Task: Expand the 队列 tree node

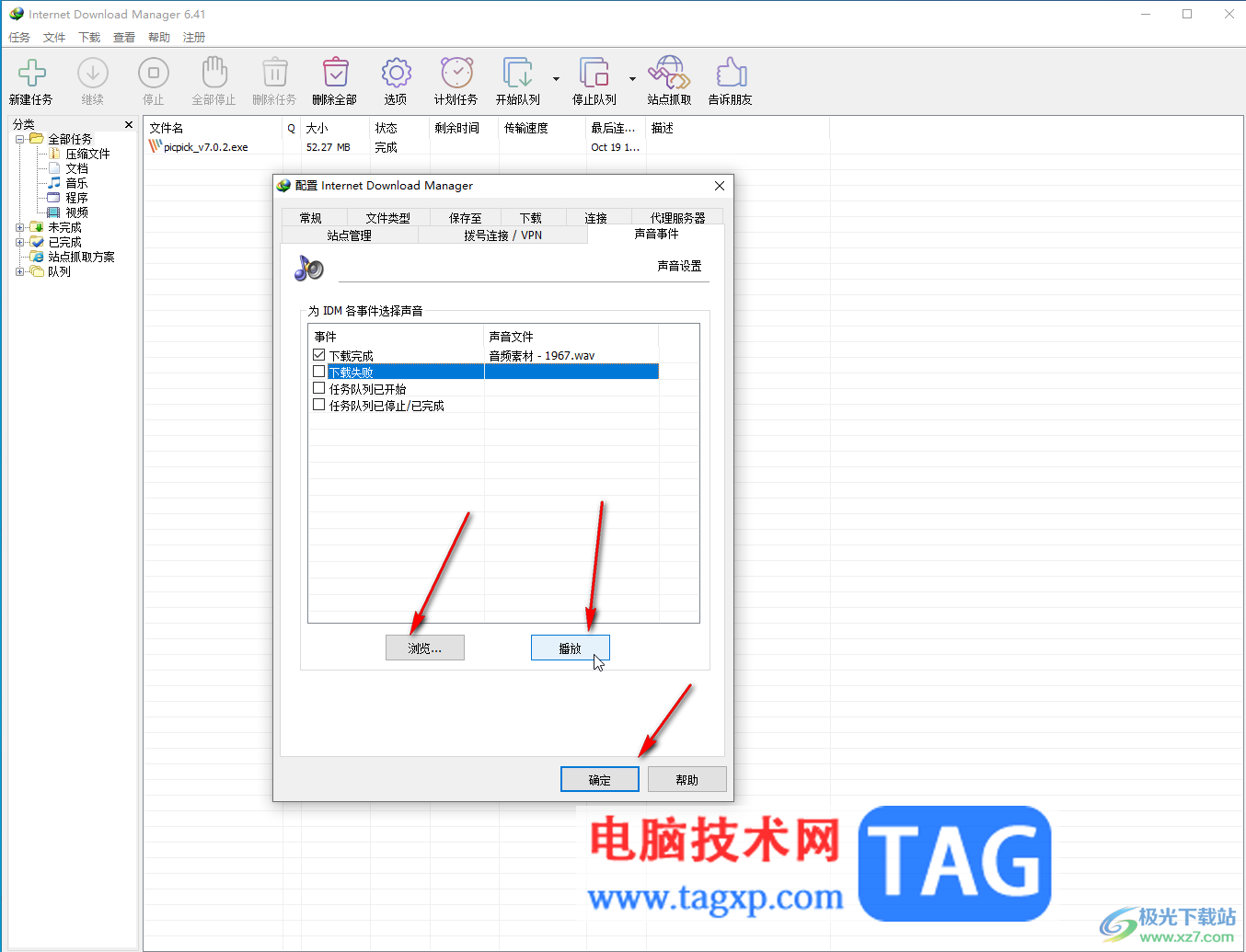Action: [x=20, y=271]
